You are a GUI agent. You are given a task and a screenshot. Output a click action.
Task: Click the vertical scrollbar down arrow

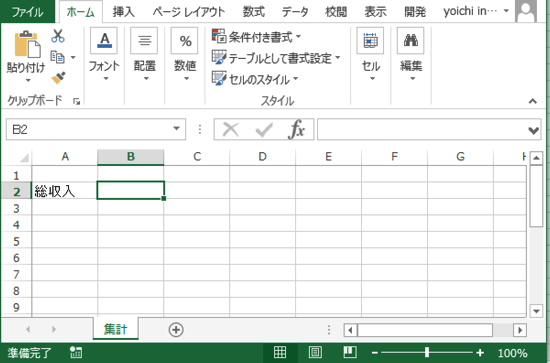pos(536,311)
